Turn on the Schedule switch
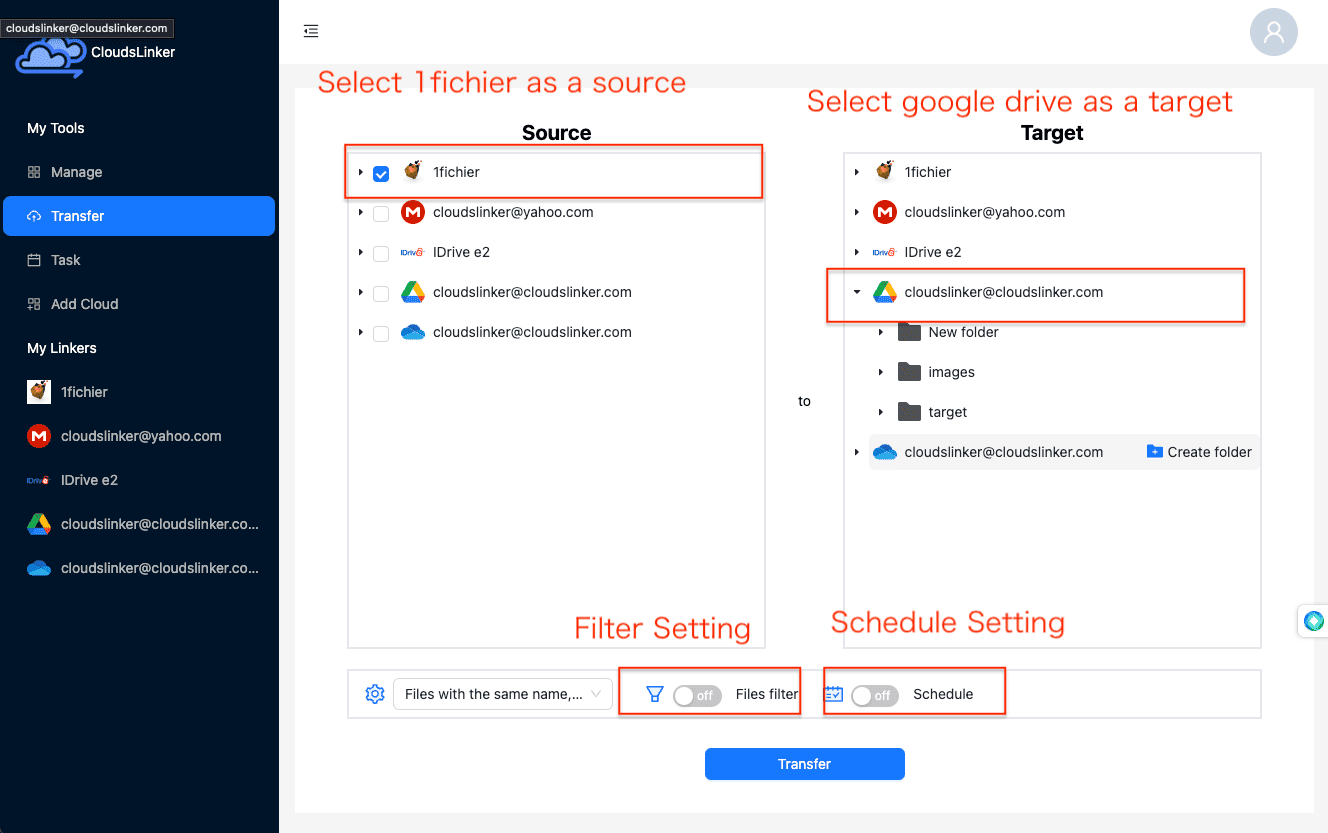1328x833 pixels. click(x=875, y=695)
